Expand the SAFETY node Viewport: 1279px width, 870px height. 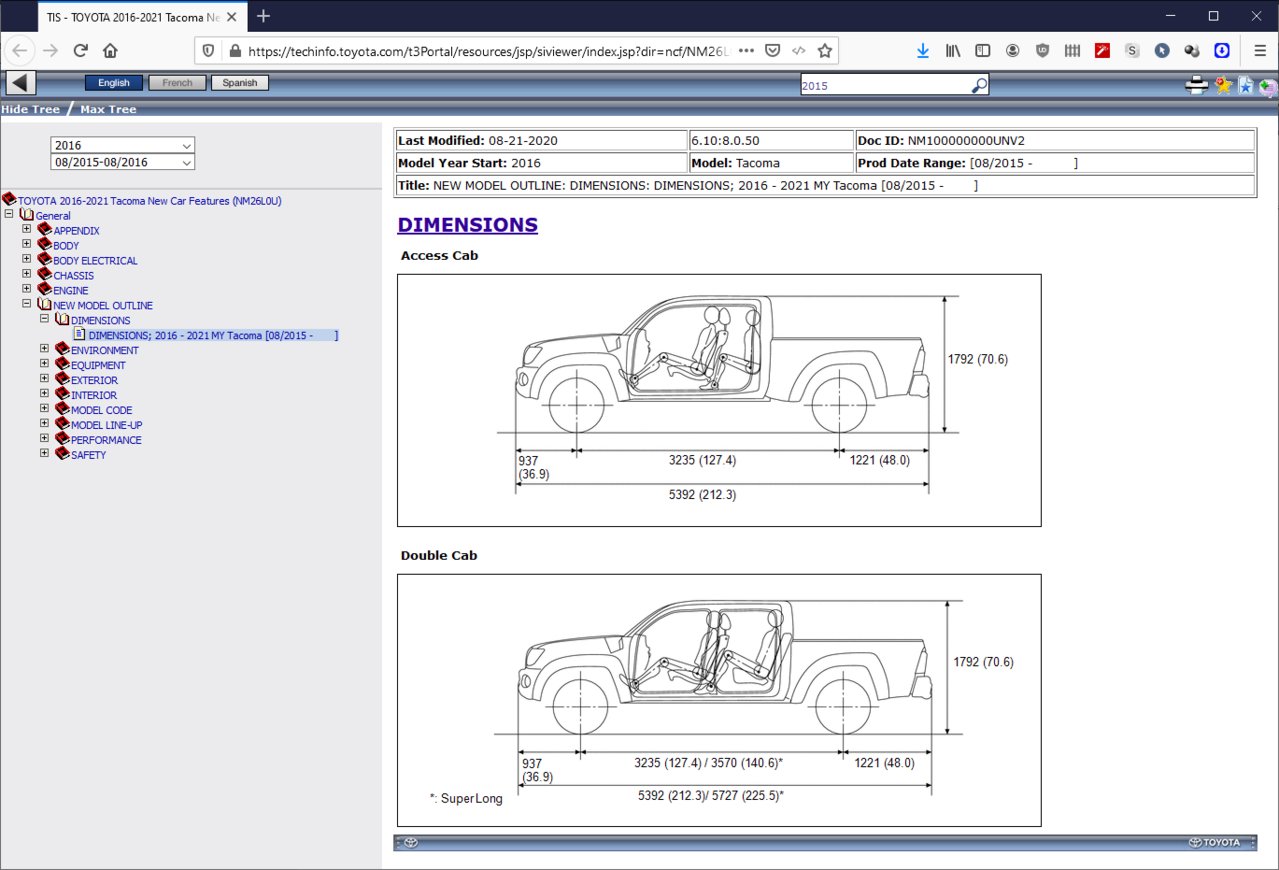pyautogui.click(x=44, y=454)
